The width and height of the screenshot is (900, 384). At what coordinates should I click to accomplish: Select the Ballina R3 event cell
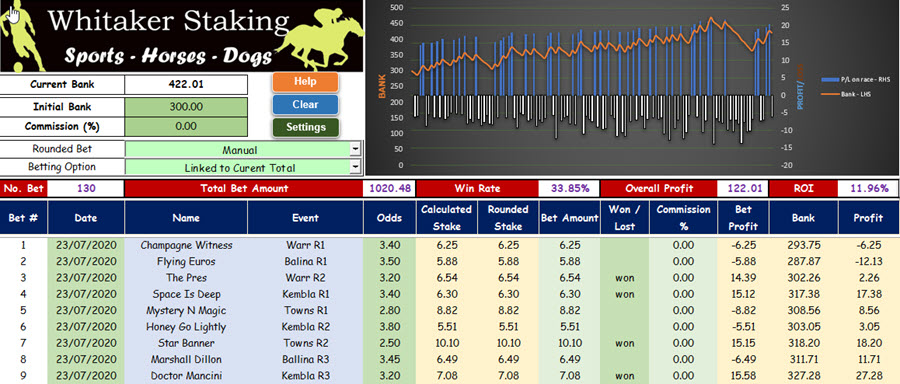pos(305,359)
